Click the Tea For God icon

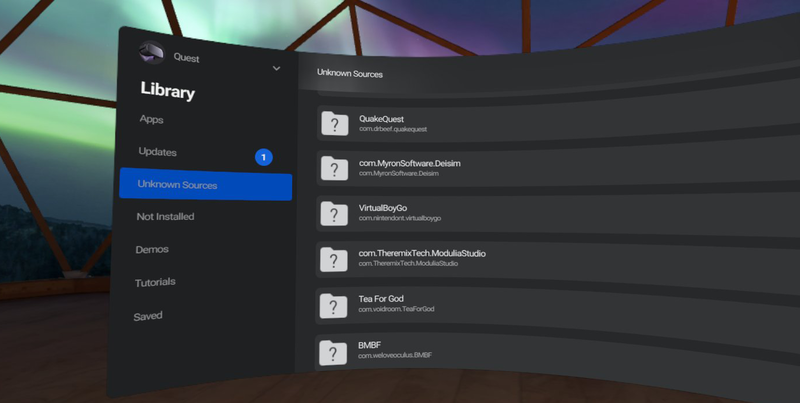pos(333,305)
